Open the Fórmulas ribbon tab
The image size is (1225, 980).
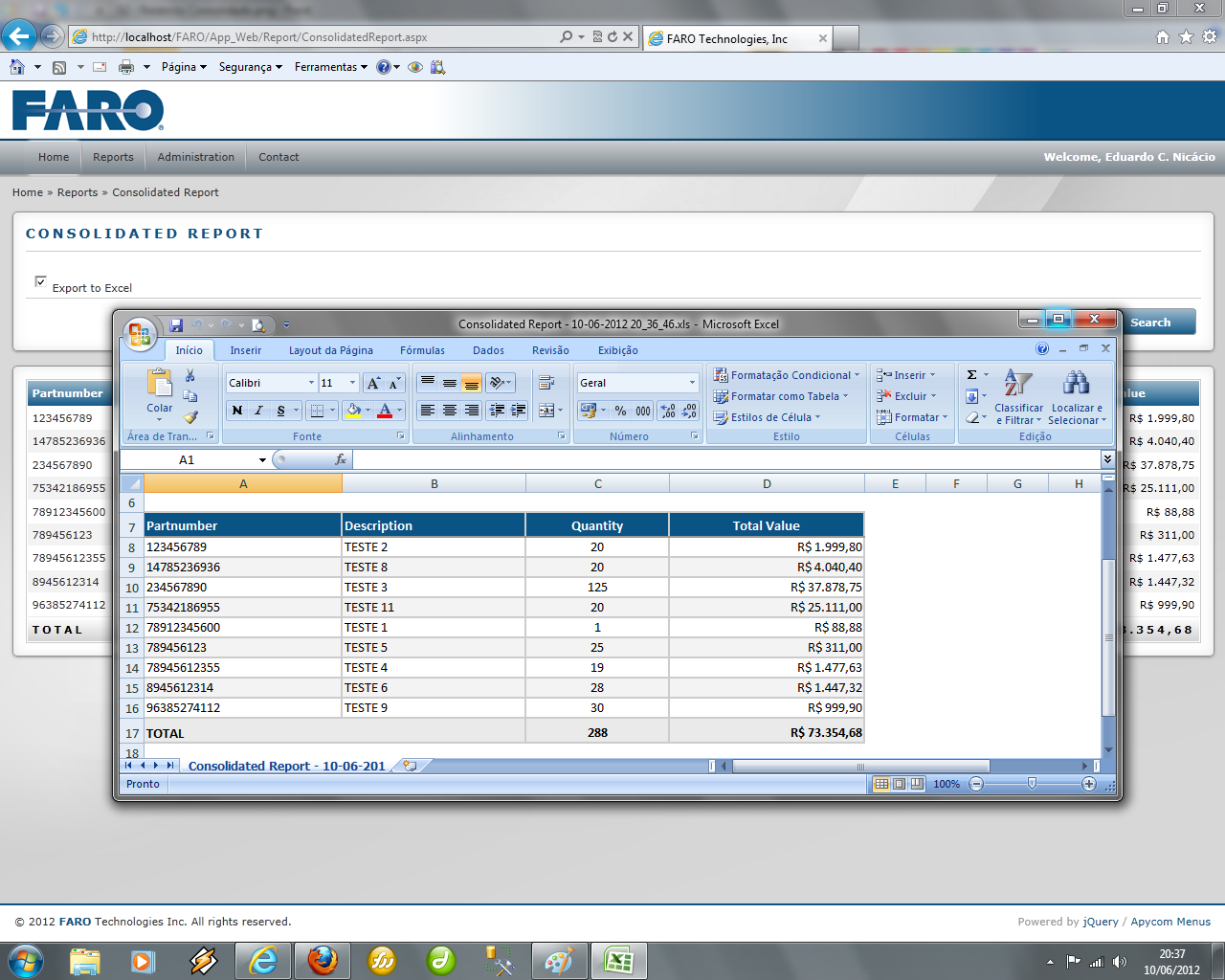tap(422, 350)
